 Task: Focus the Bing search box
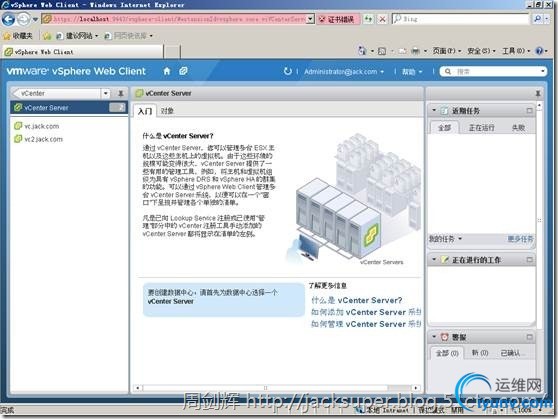click(460, 19)
